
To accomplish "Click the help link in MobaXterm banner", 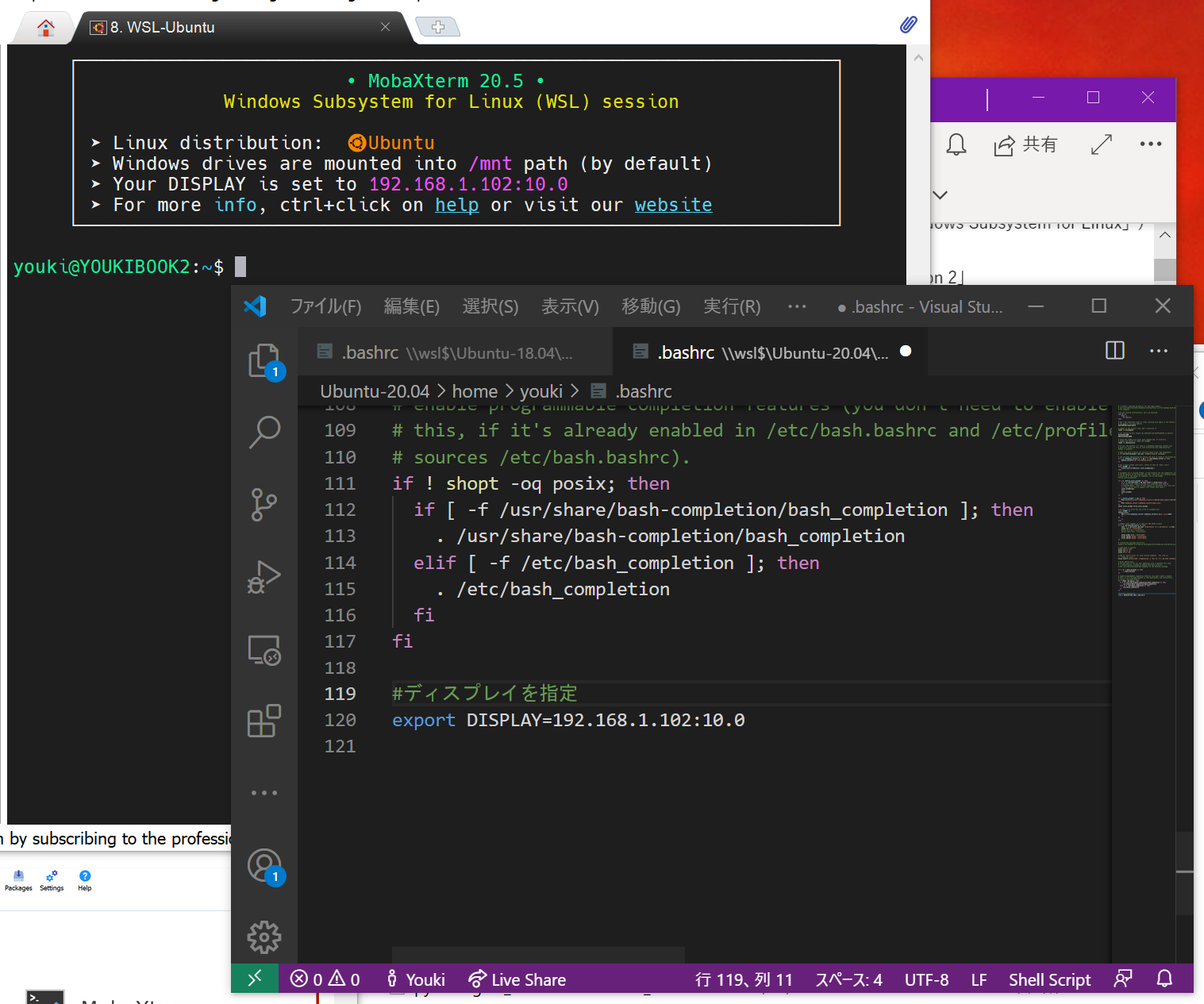I will coord(456,205).
